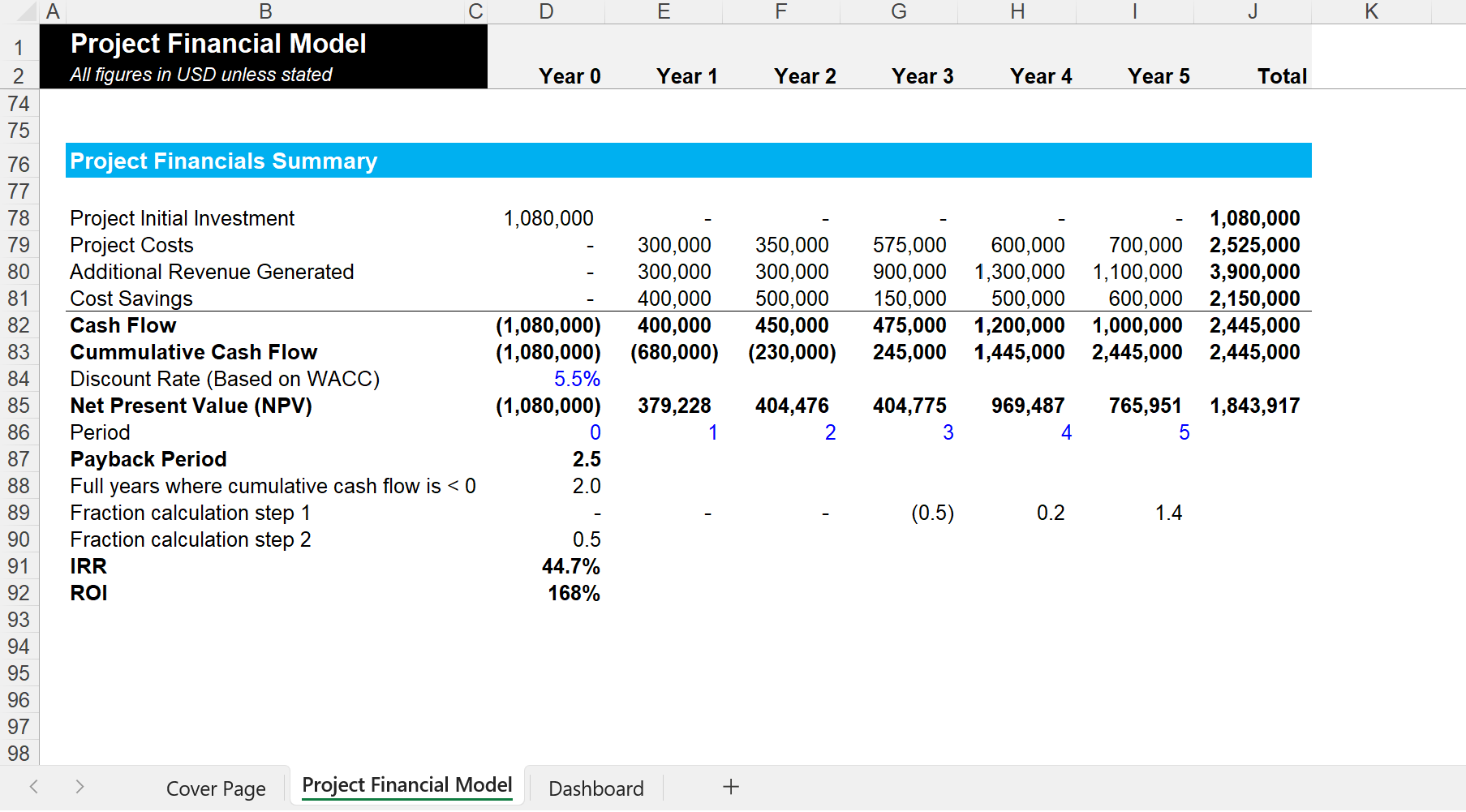Select the Discount Rate (Based on WACC) label
The width and height of the screenshot is (1466, 812).
point(225,379)
